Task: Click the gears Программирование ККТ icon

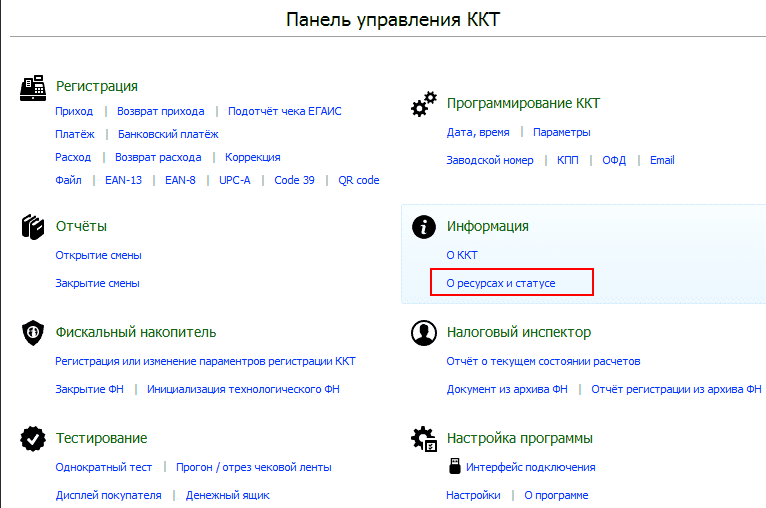Action: tap(424, 104)
